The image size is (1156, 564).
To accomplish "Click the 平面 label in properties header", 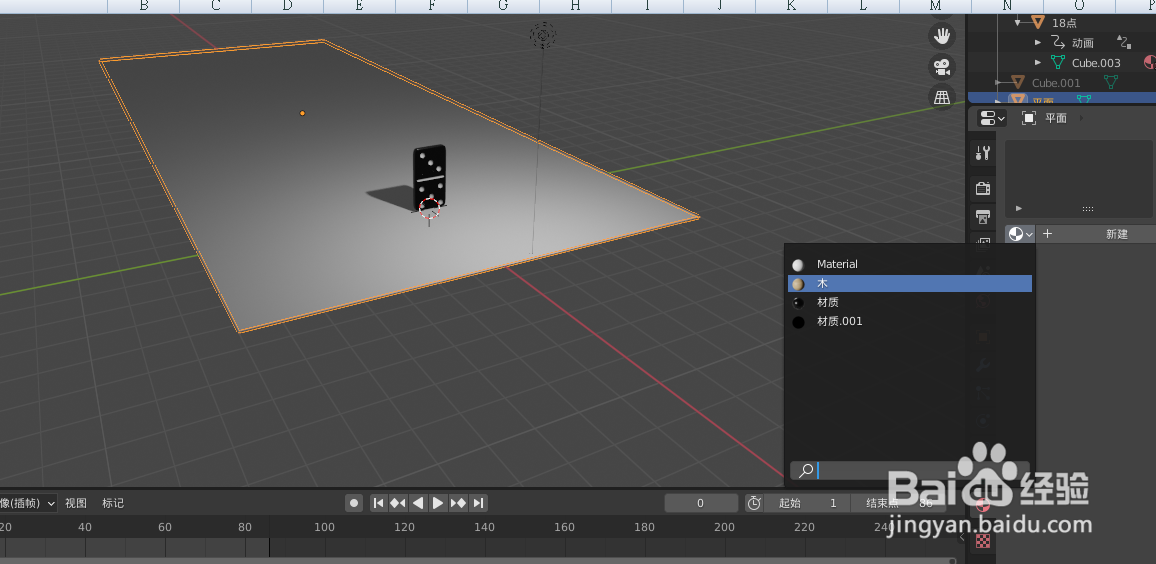I will [x=1056, y=118].
